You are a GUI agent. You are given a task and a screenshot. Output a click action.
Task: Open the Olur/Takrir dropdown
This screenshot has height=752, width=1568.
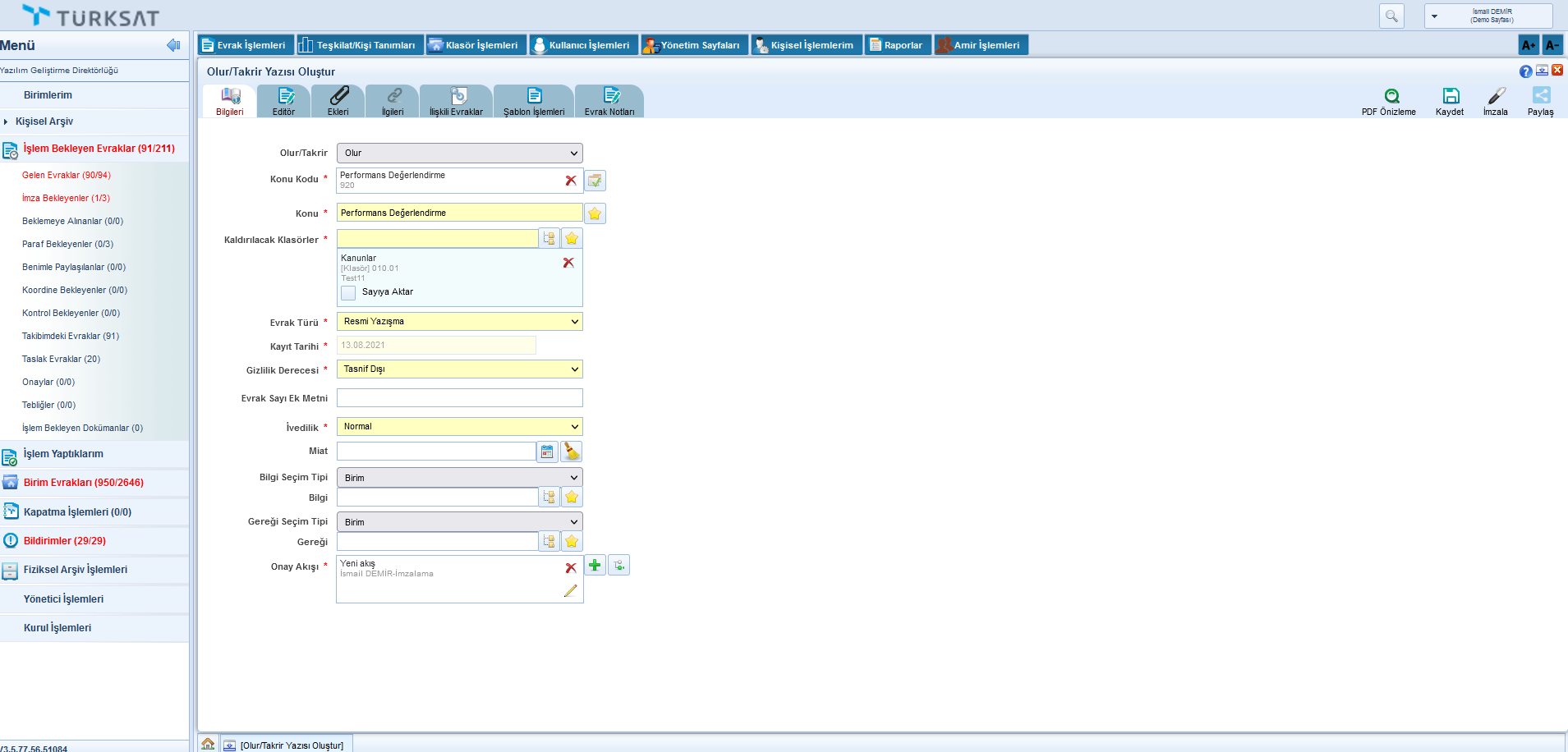[x=459, y=153]
